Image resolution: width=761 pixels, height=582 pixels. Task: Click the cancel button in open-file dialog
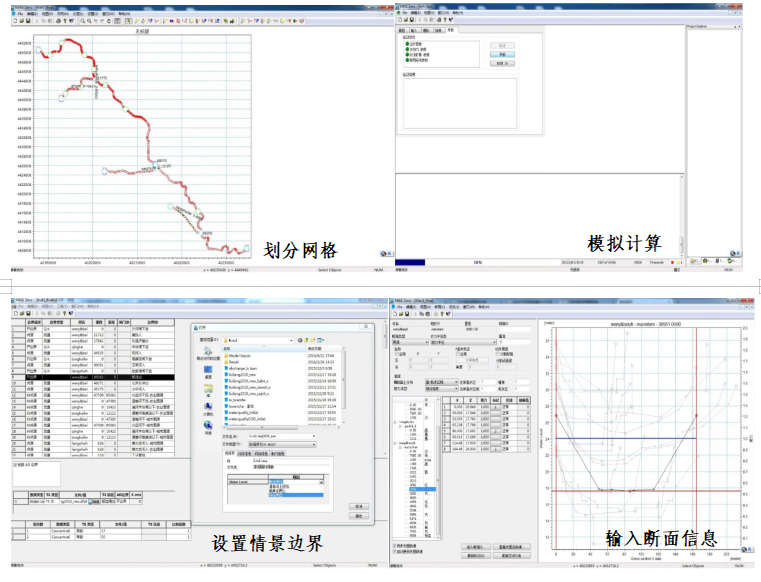(x=357, y=517)
